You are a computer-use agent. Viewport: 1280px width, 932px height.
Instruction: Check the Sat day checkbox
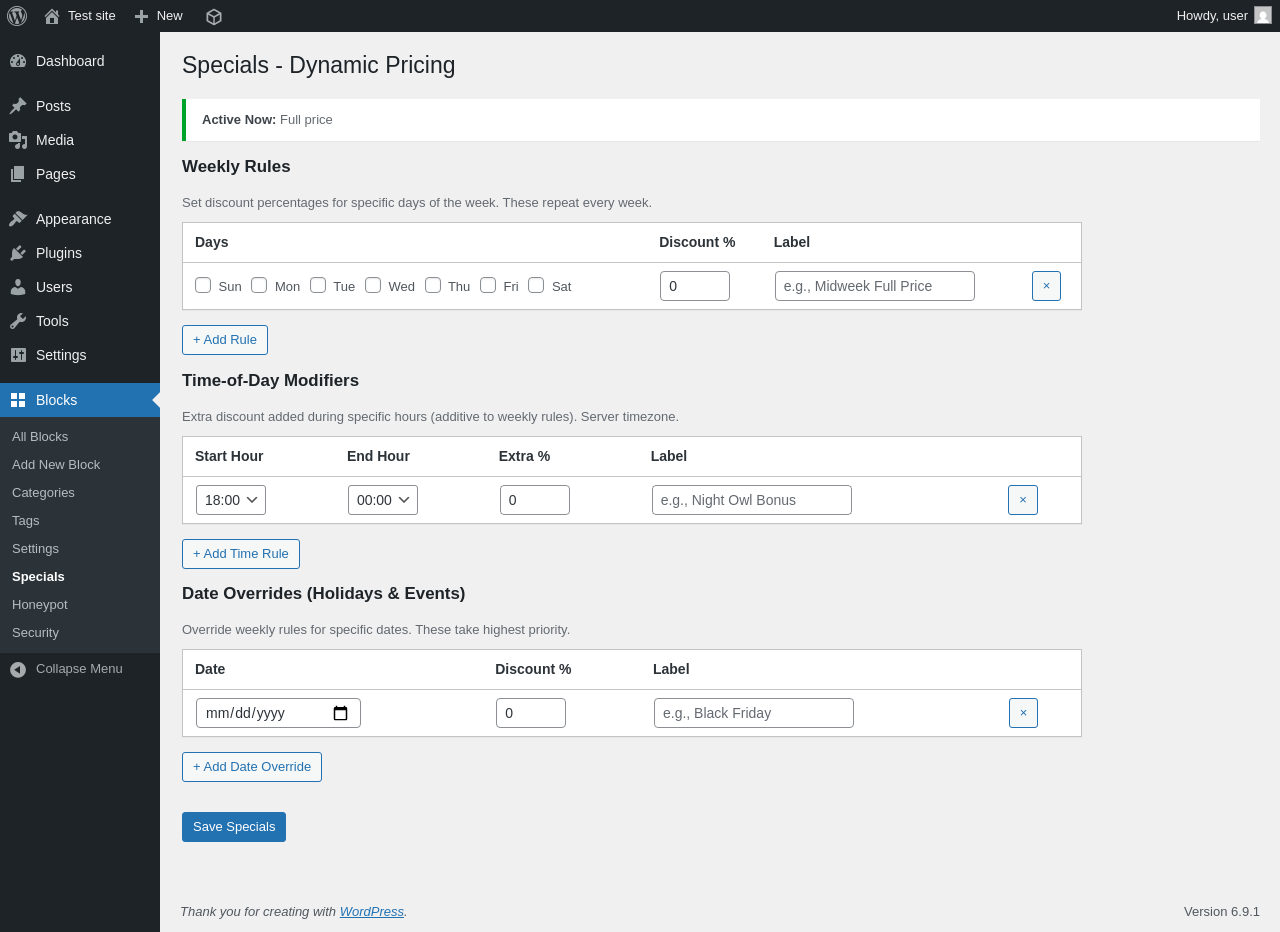[x=536, y=285]
